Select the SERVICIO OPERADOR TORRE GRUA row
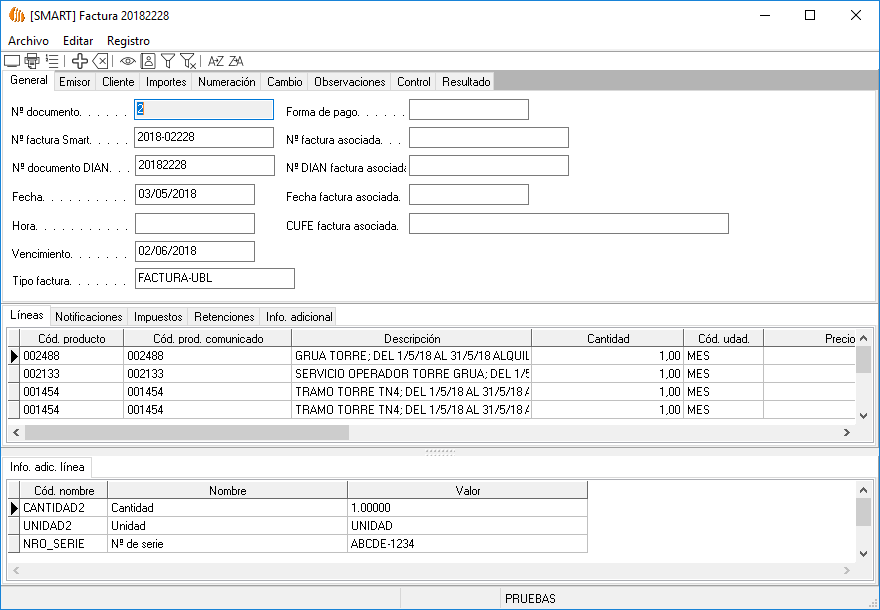 pyautogui.click(x=411, y=373)
